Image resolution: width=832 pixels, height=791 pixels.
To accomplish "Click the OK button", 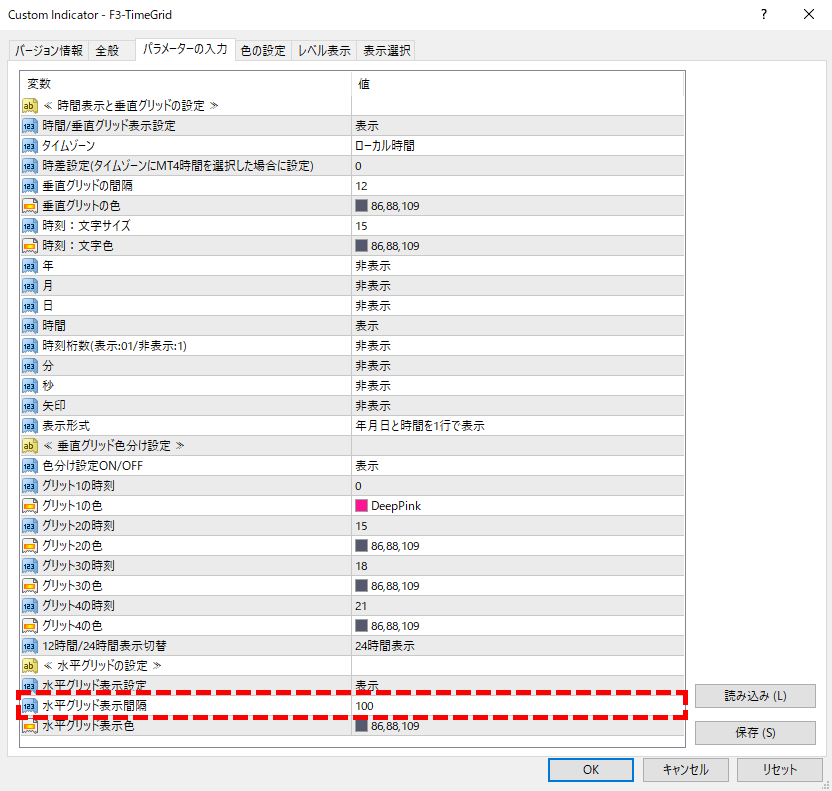I will (x=590, y=769).
